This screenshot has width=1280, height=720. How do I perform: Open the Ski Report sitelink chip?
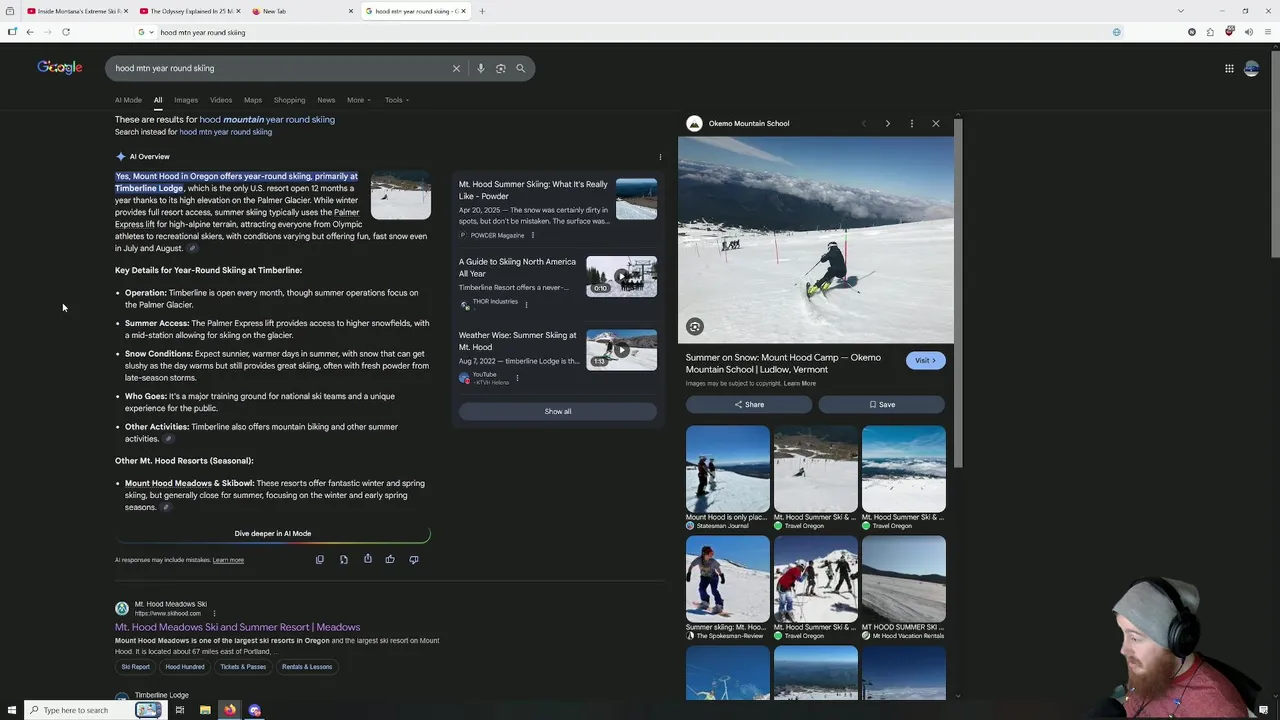(135, 667)
